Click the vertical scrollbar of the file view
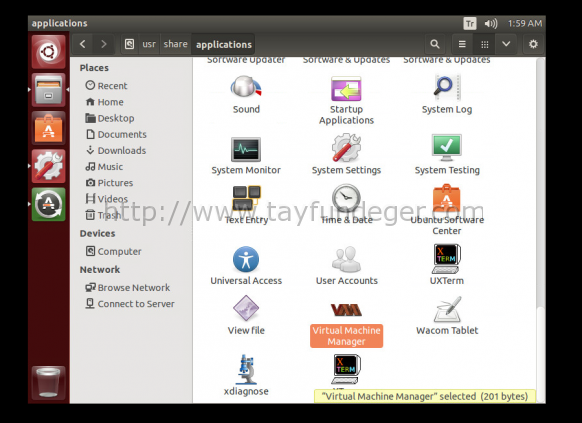582x423 pixels. pyautogui.click(x=541, y=230)
